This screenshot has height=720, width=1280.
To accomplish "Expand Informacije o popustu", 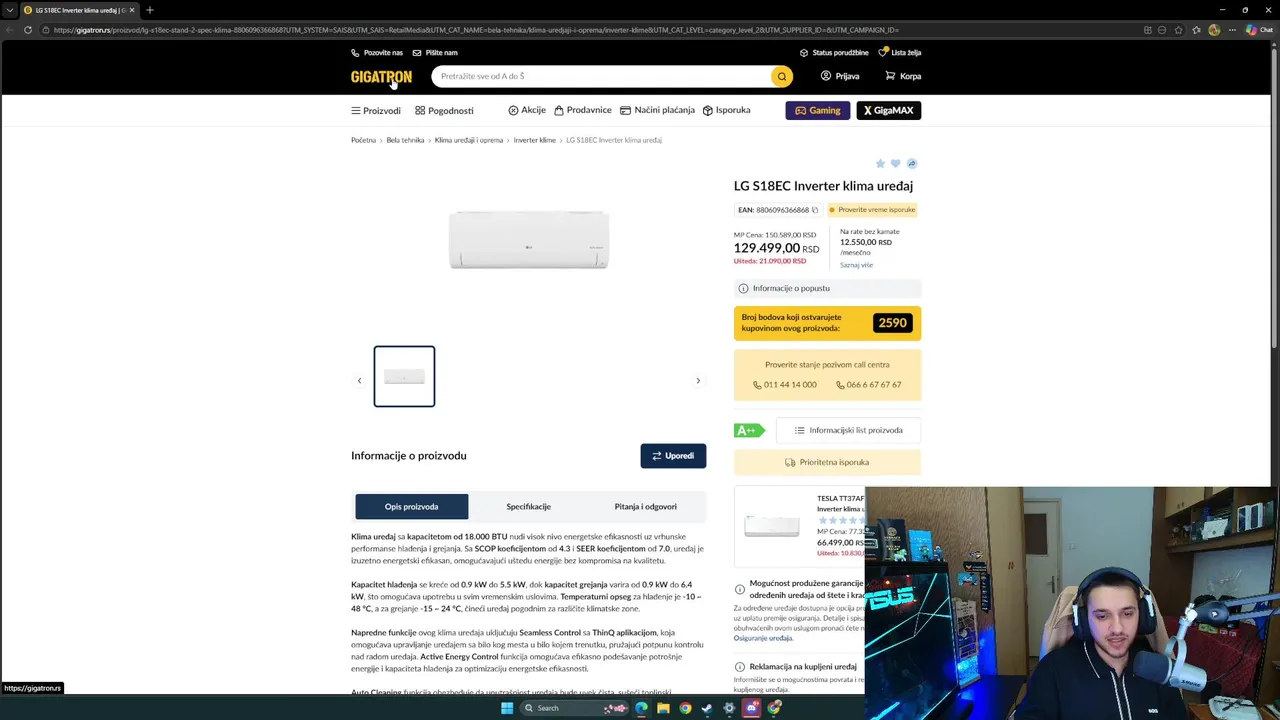I will (x=827, y=288).
